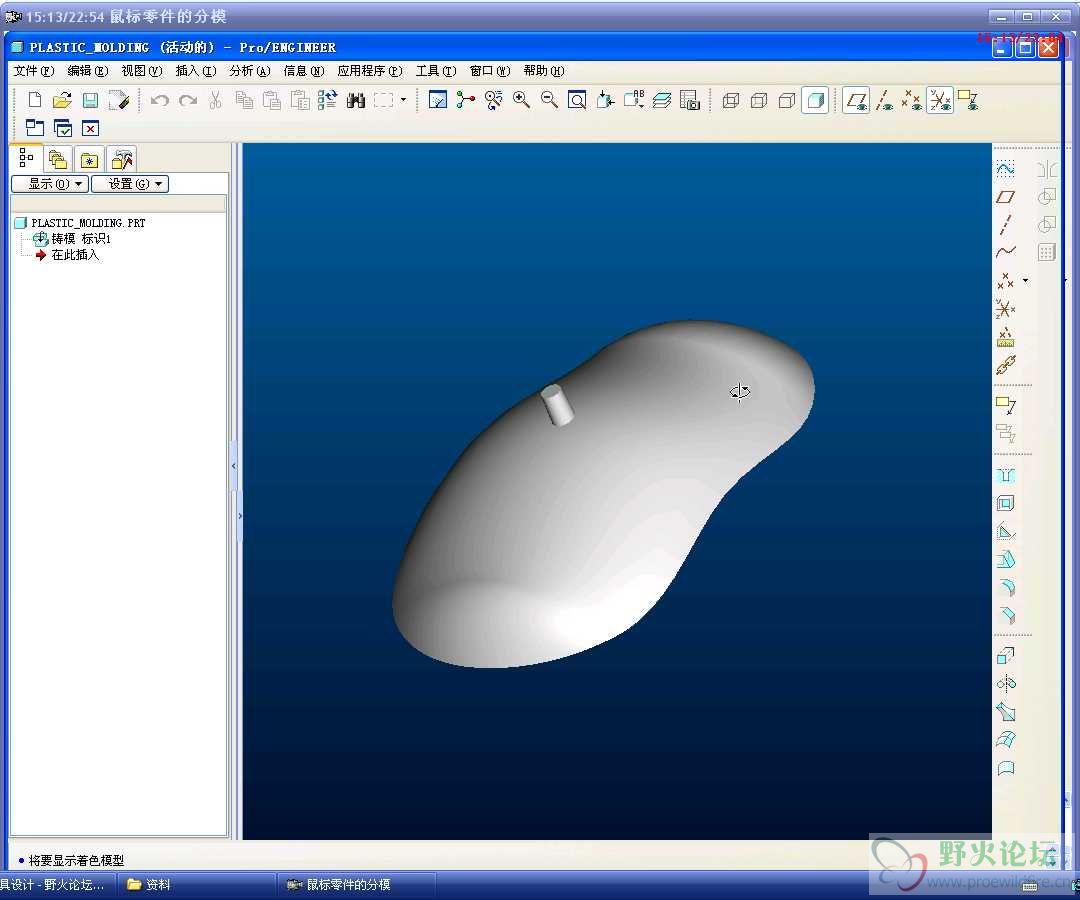Toggle datum planes visibility
This screenshot has height=900, width=1080.
tap(856, 101)
